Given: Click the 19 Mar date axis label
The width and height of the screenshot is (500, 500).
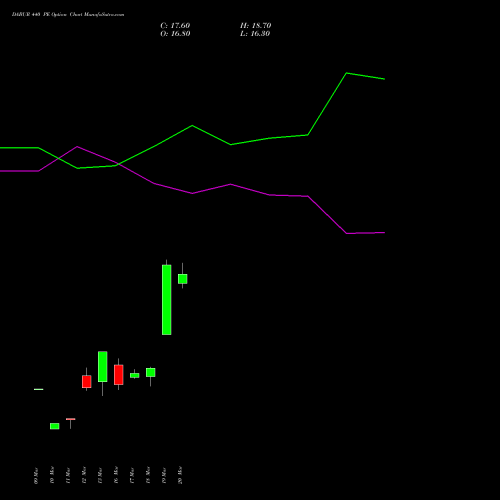Looking at the screenshot, I should coord(164,476).
